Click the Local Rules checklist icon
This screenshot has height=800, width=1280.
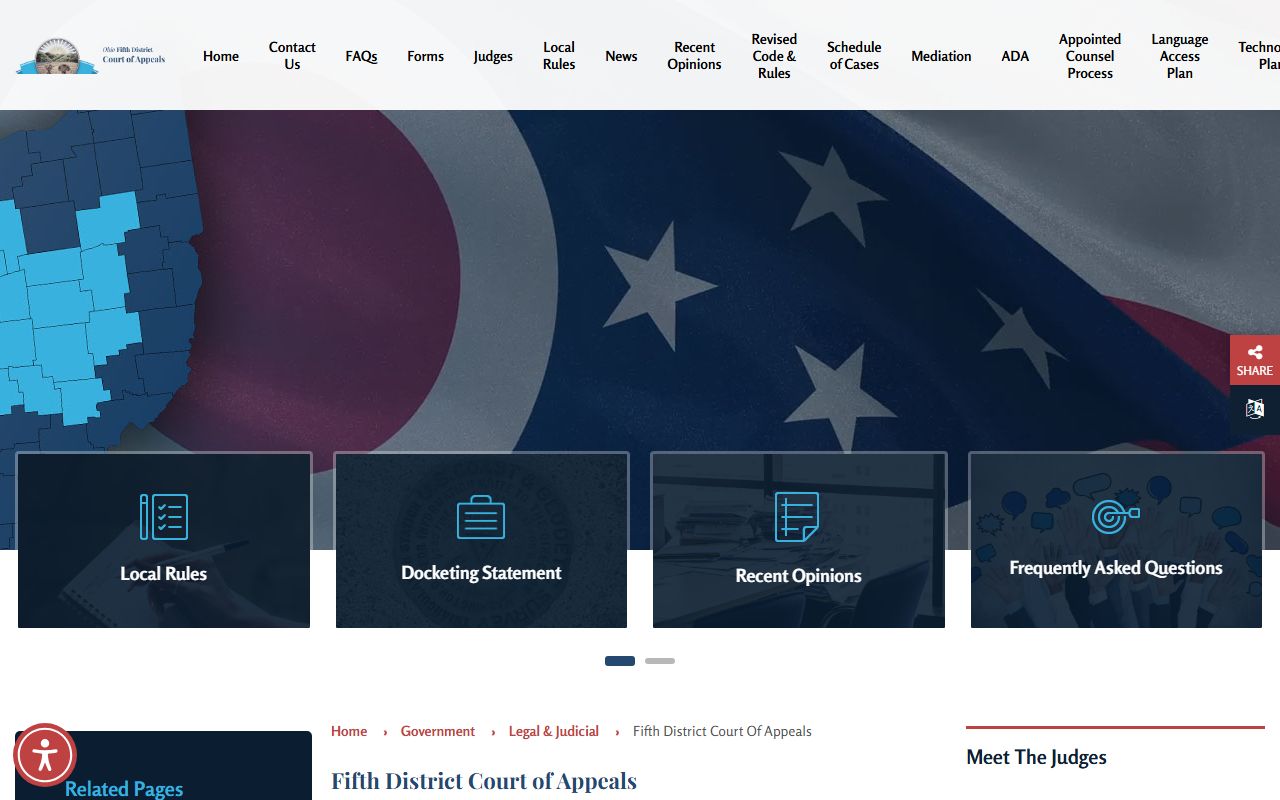pos(164,517)
